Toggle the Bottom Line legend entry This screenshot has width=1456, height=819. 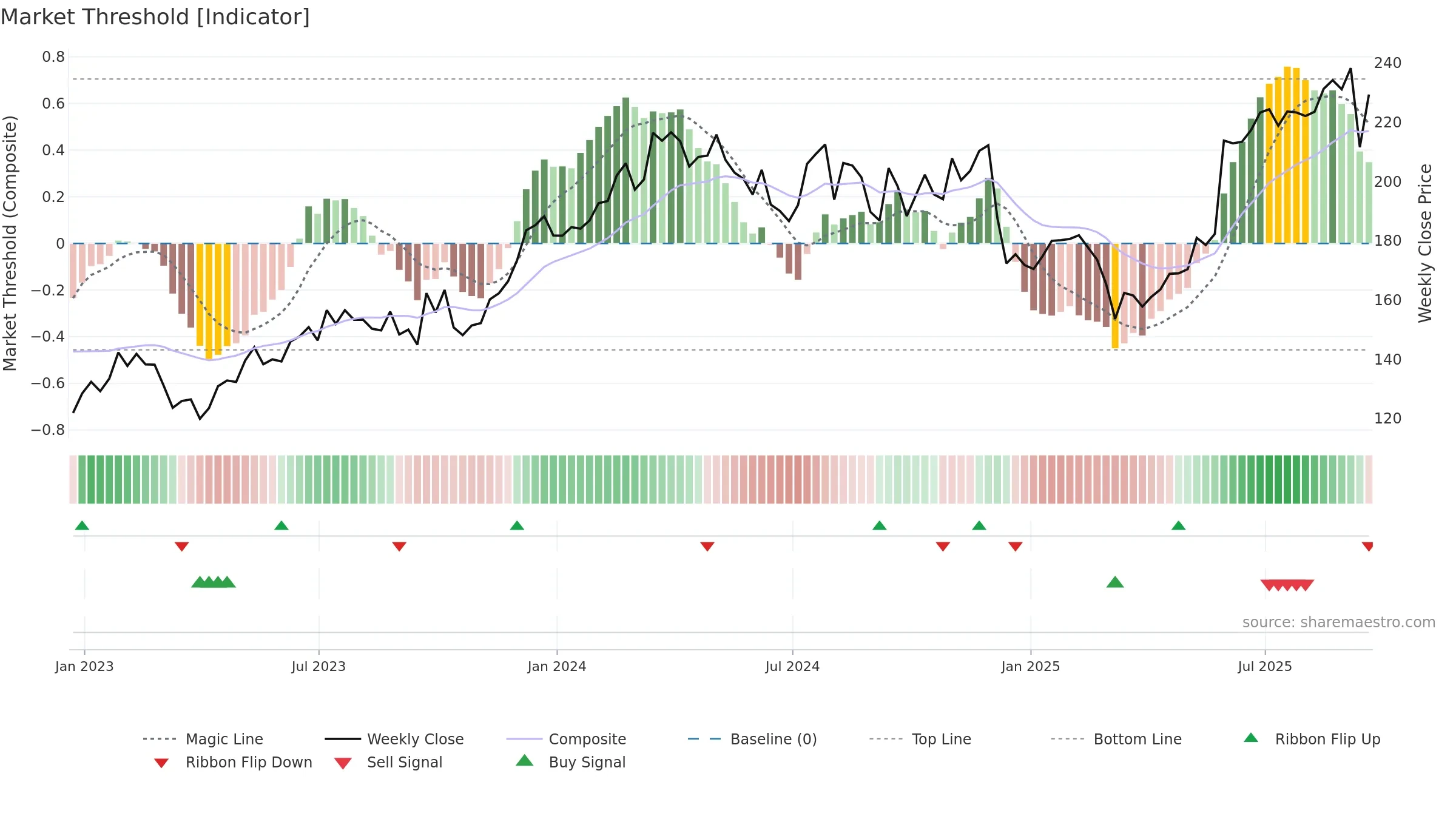pos(1116,739)
